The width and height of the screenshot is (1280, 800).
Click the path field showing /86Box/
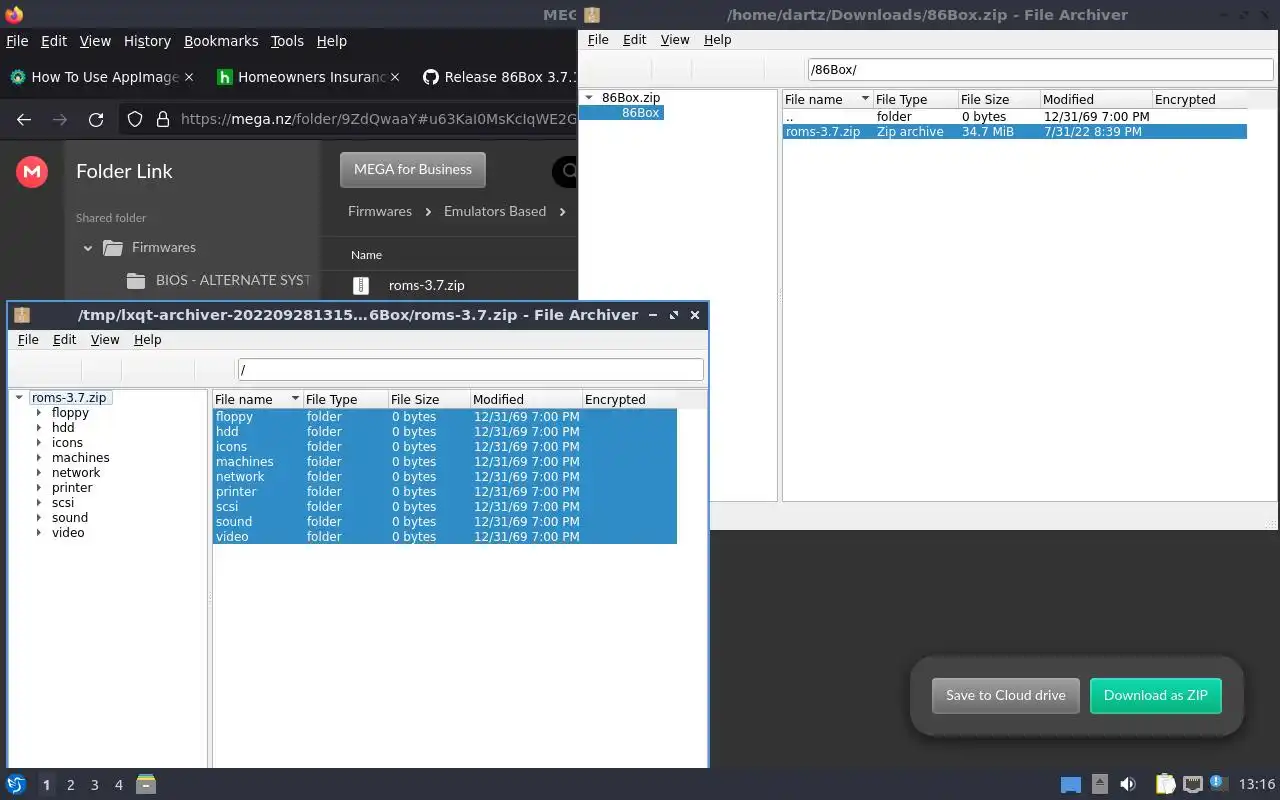tap(1040, 70)
